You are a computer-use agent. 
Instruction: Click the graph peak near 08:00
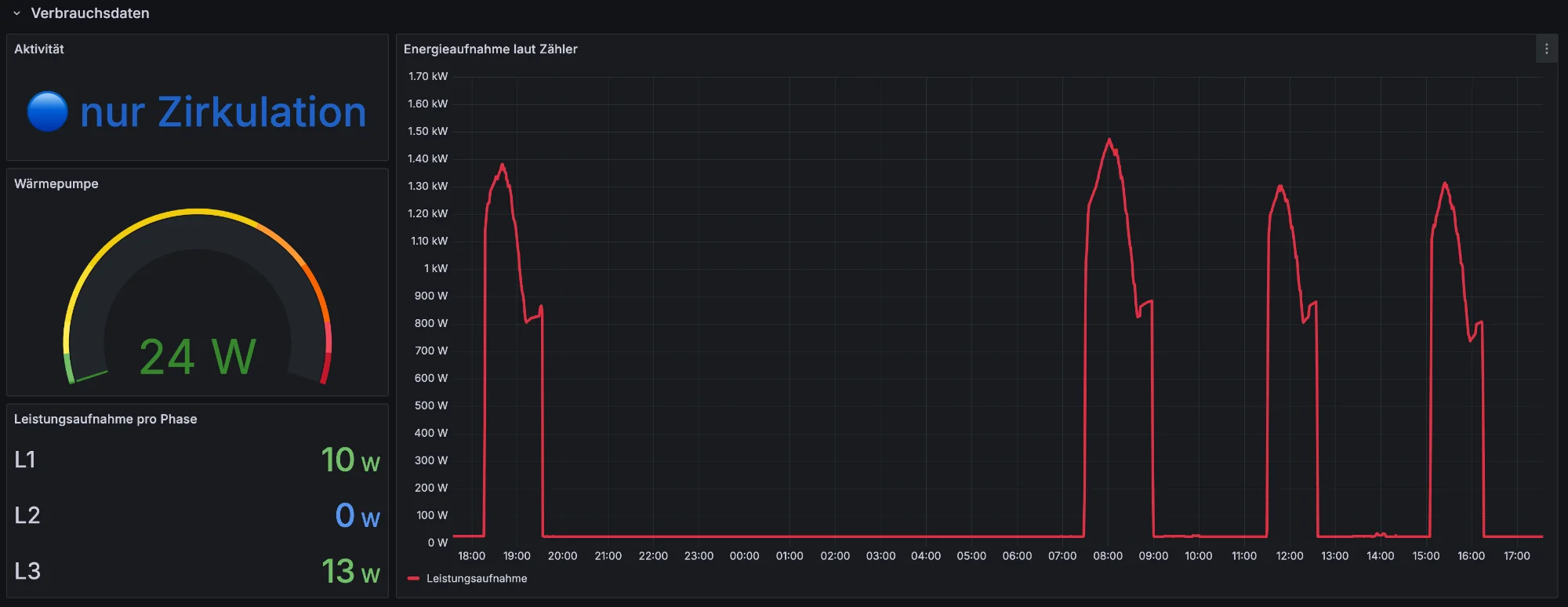click(x=1109, y=140)
